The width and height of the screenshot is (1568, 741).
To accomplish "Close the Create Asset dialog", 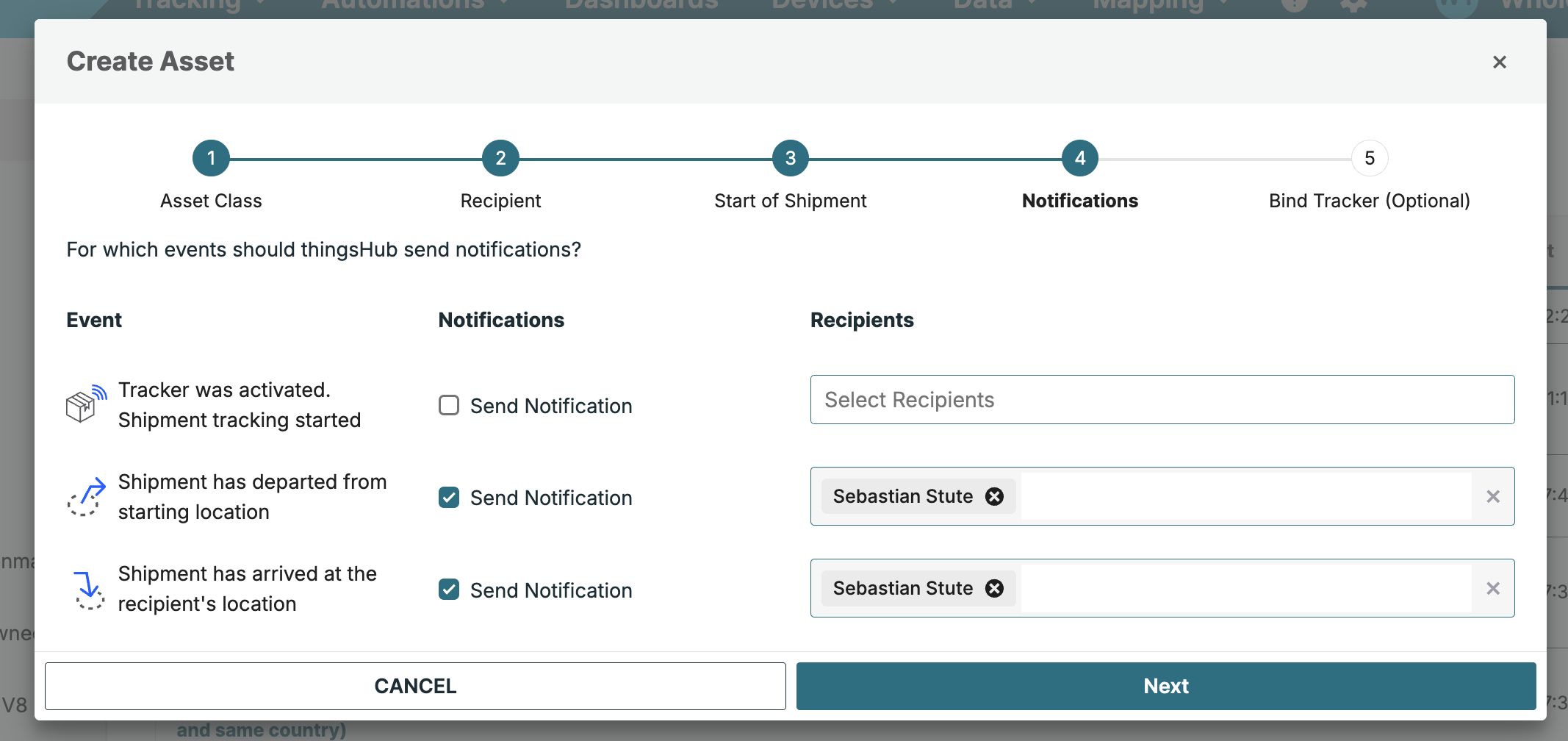I will click(1499, 62).
